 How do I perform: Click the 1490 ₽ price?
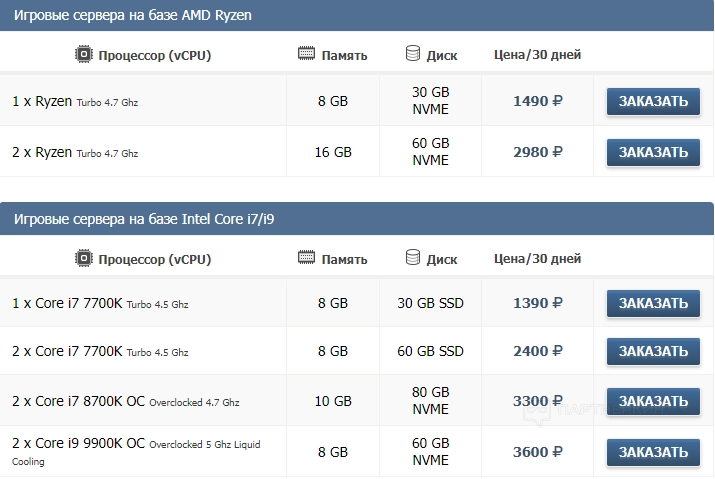537,101
